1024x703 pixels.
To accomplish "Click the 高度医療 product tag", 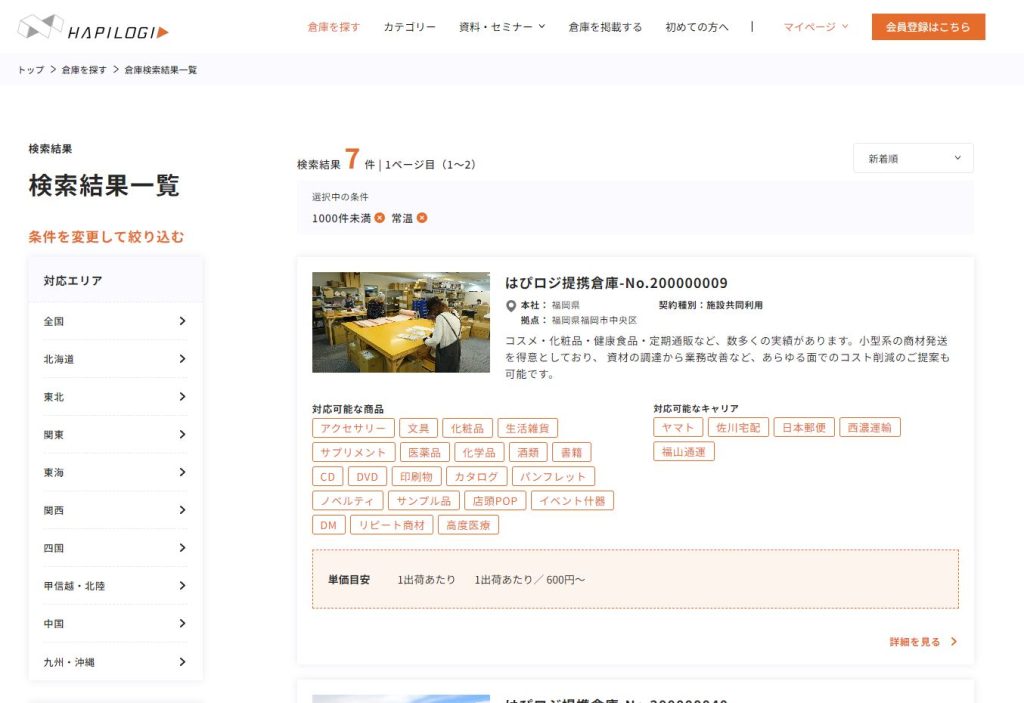I will click(468, 525).
